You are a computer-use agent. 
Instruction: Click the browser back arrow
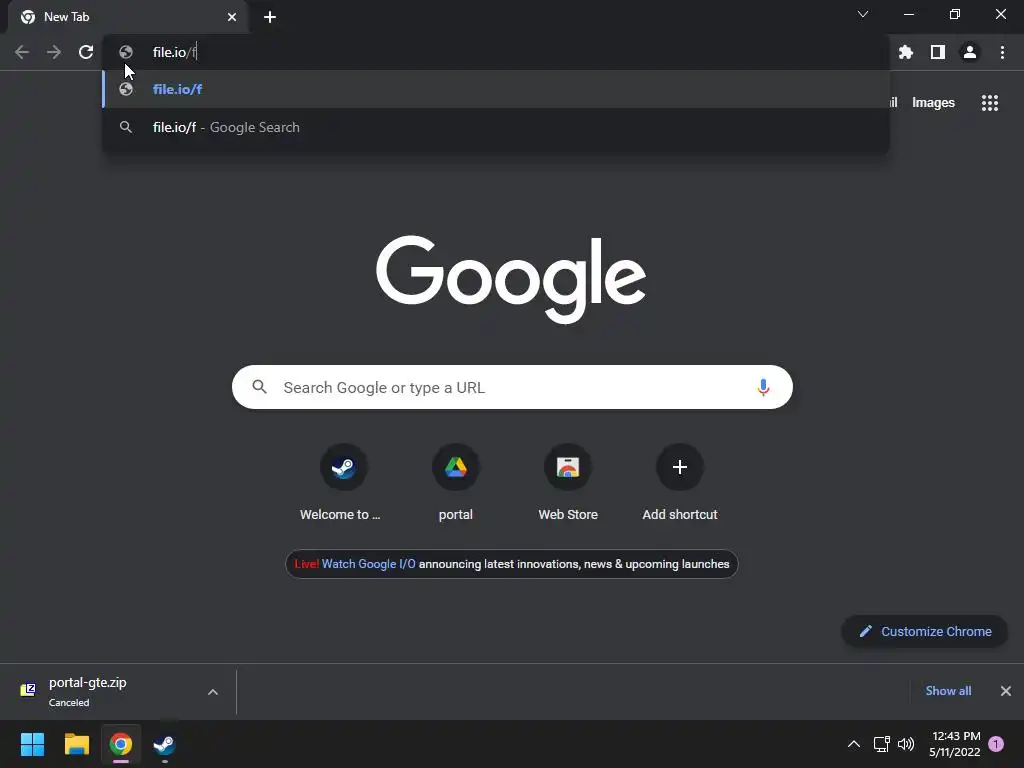[x=22, y=52]
